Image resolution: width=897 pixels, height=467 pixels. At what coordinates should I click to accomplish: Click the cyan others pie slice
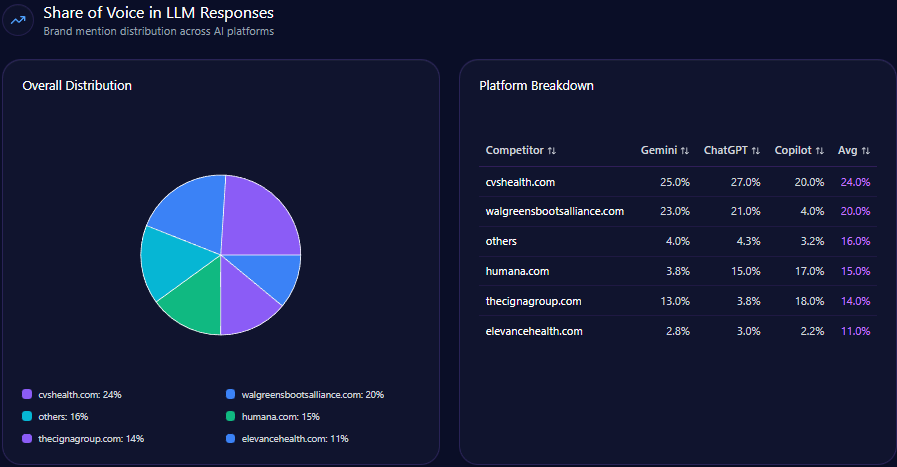pyautogui.click(x=164, y=262)
